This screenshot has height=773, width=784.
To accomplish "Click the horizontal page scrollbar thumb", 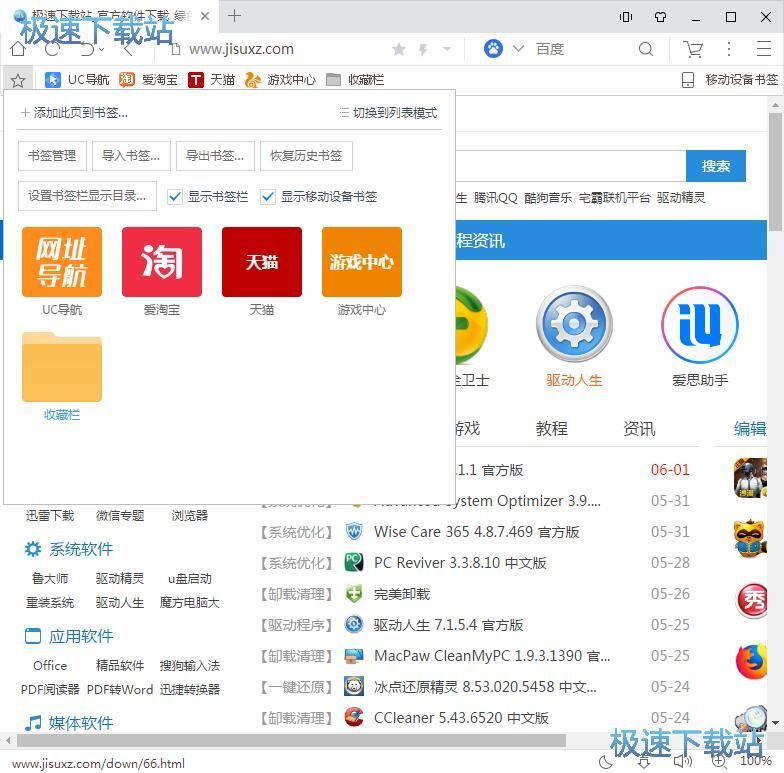I will coord(292,740).
